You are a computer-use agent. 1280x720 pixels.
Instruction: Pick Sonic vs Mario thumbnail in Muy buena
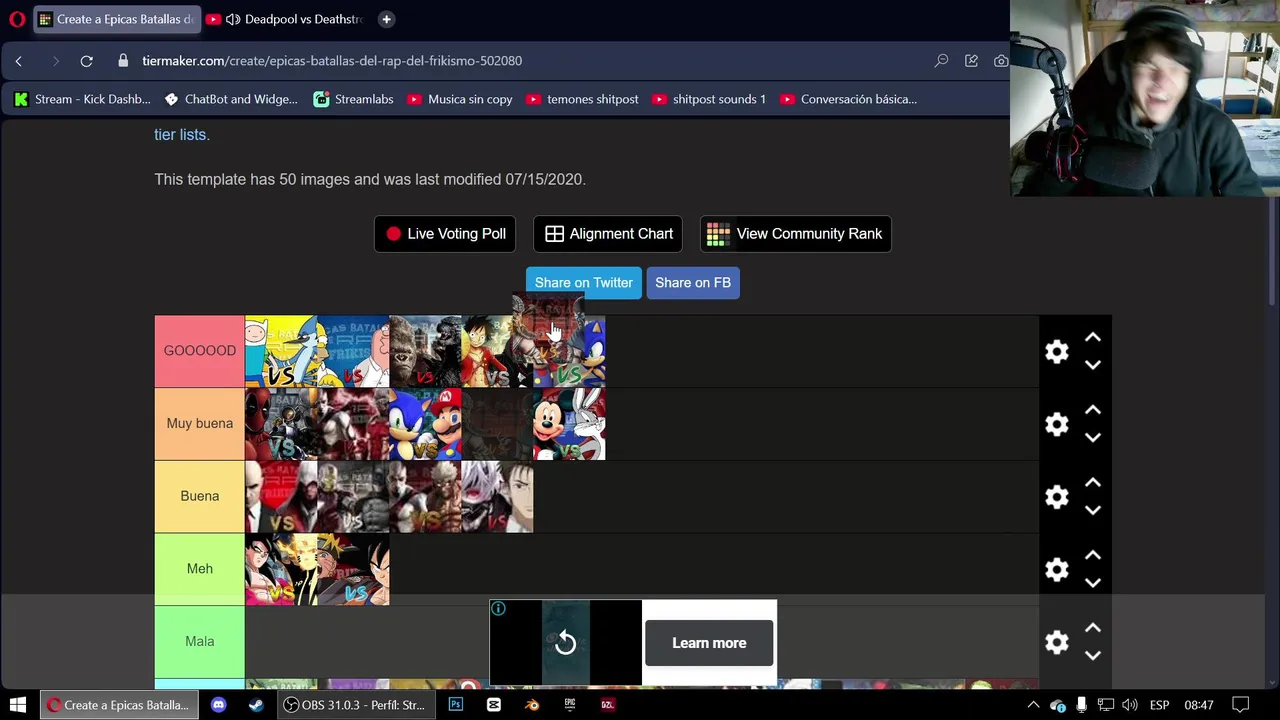[425, 424]
